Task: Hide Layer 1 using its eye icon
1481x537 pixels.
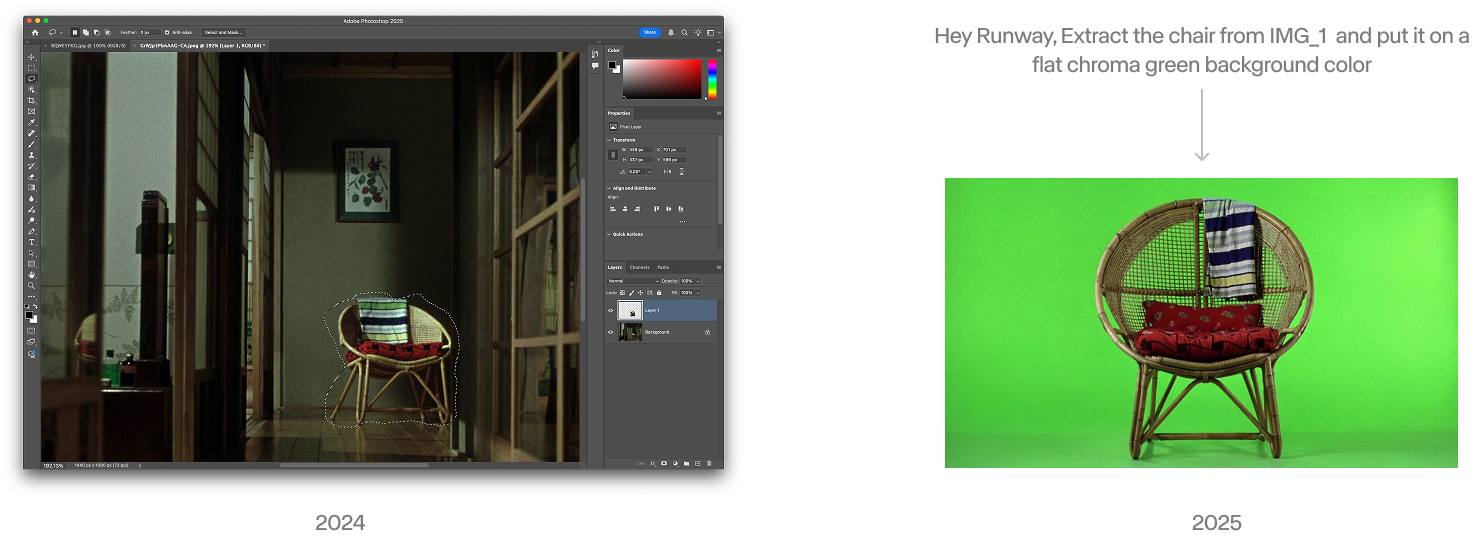Action: point(611,310)
